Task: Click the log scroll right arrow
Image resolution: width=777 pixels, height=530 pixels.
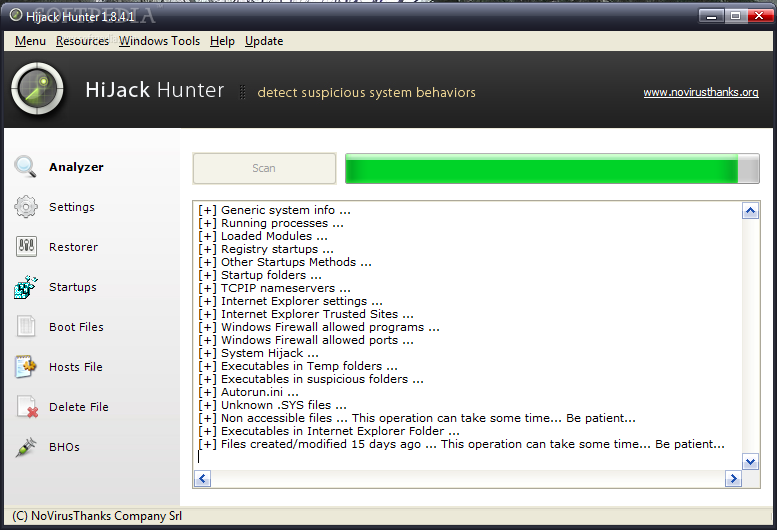Action: (x=733, y=478)
